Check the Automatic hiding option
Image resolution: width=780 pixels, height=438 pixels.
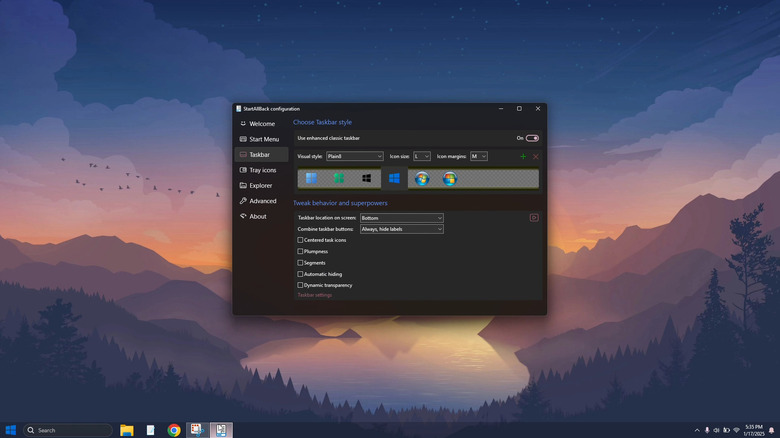300,274
